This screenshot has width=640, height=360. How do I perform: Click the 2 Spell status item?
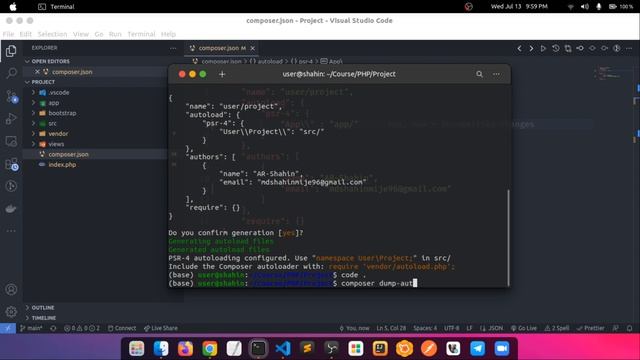(x=557, y=328)
